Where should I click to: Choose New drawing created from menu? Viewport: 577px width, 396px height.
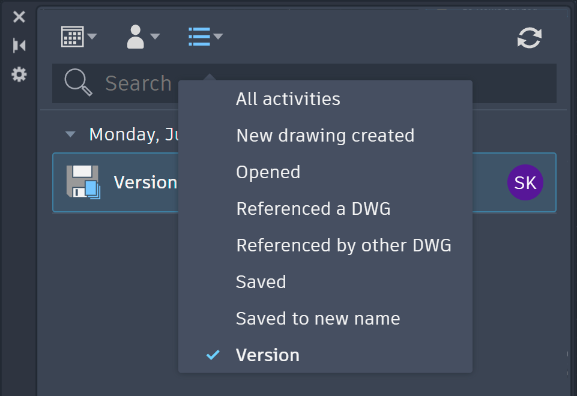tap(325, 135)
